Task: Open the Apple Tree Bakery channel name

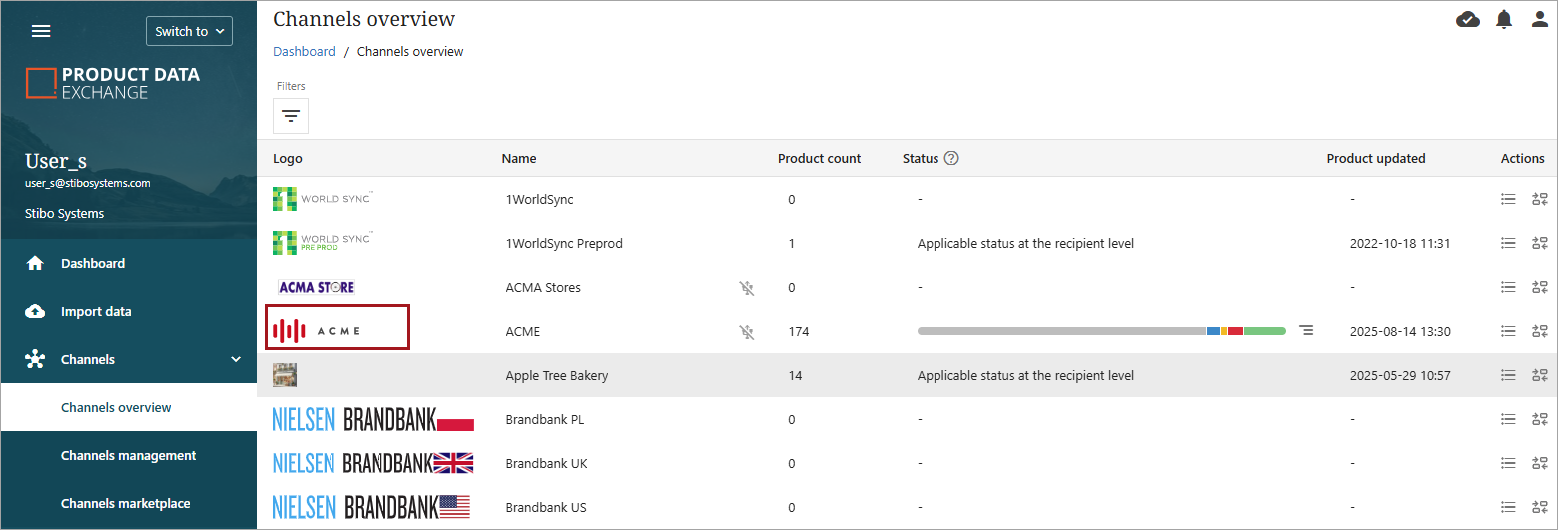Action: click(x=557, y=376)
